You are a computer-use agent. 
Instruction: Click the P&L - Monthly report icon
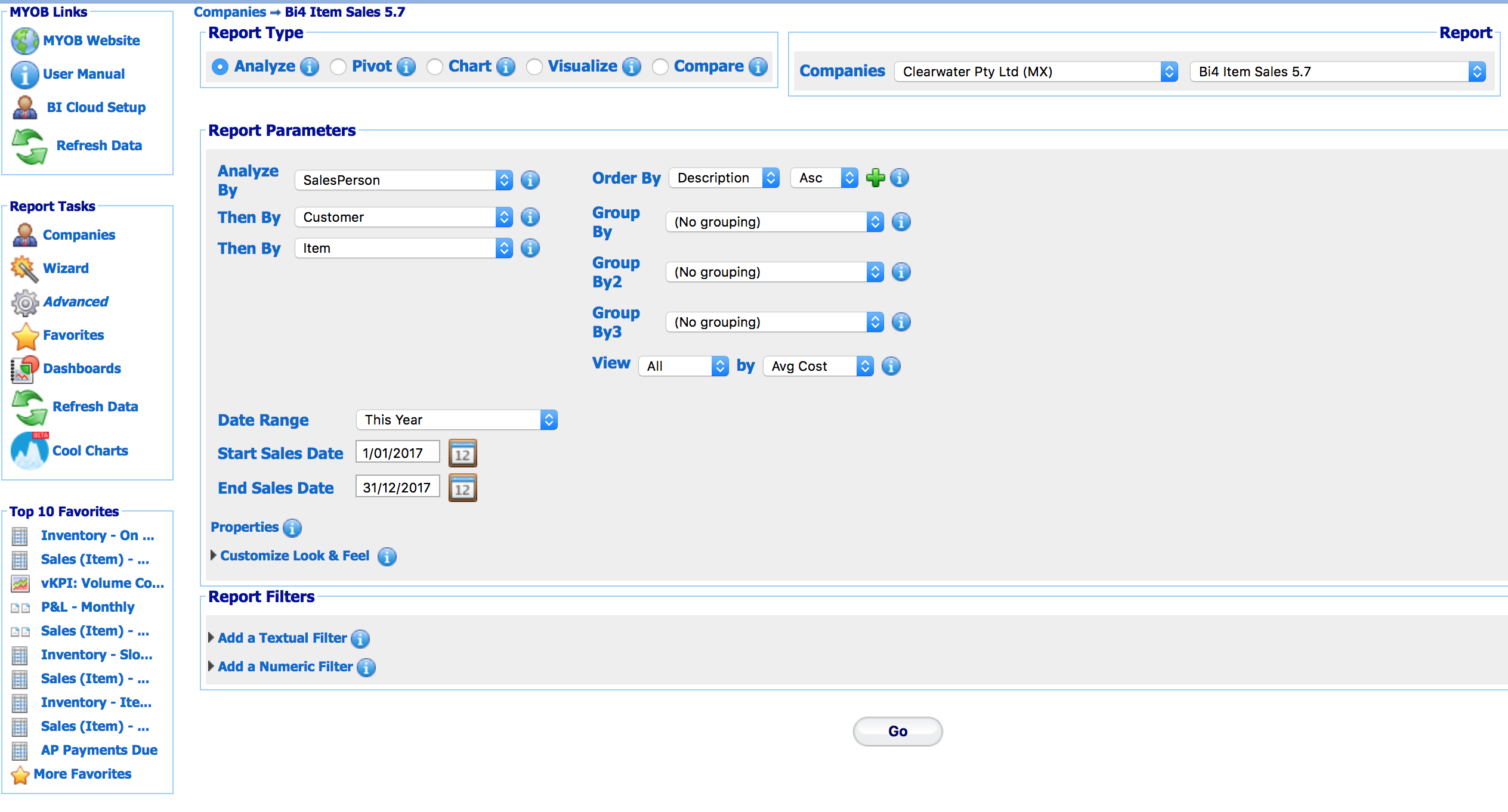(20, 608)
